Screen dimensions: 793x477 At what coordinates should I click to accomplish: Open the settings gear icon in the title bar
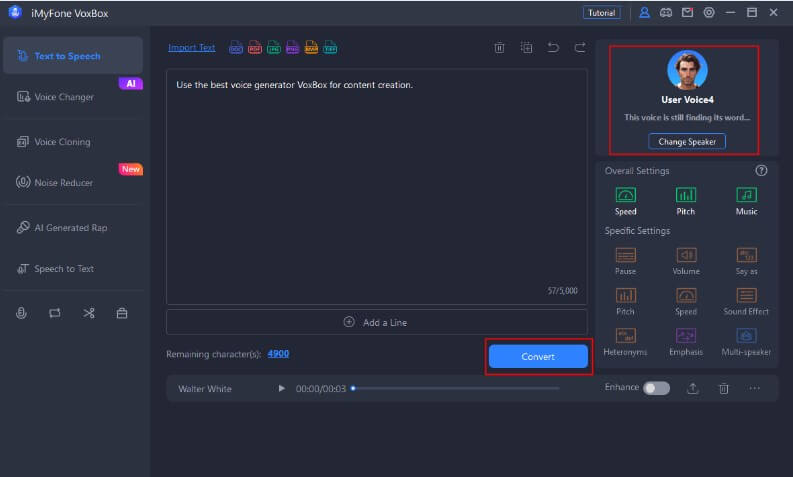tap(709, 13)
